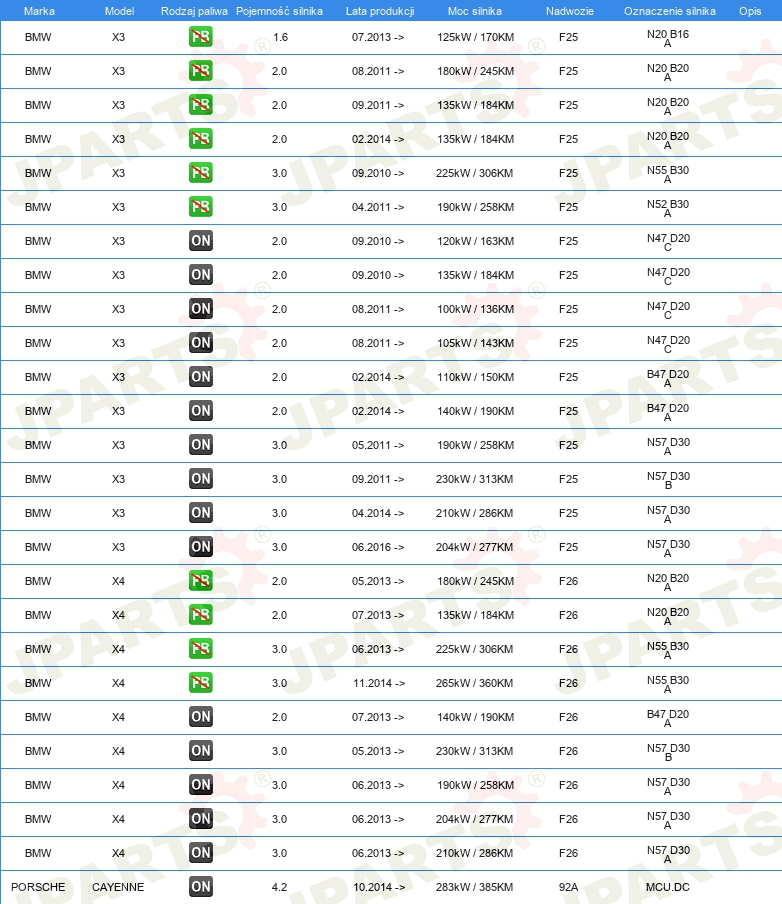The width and height of the screenshot is (782, 904).
Task: Click the N20 B16 A engine code
Action: (x=668, y=38)
